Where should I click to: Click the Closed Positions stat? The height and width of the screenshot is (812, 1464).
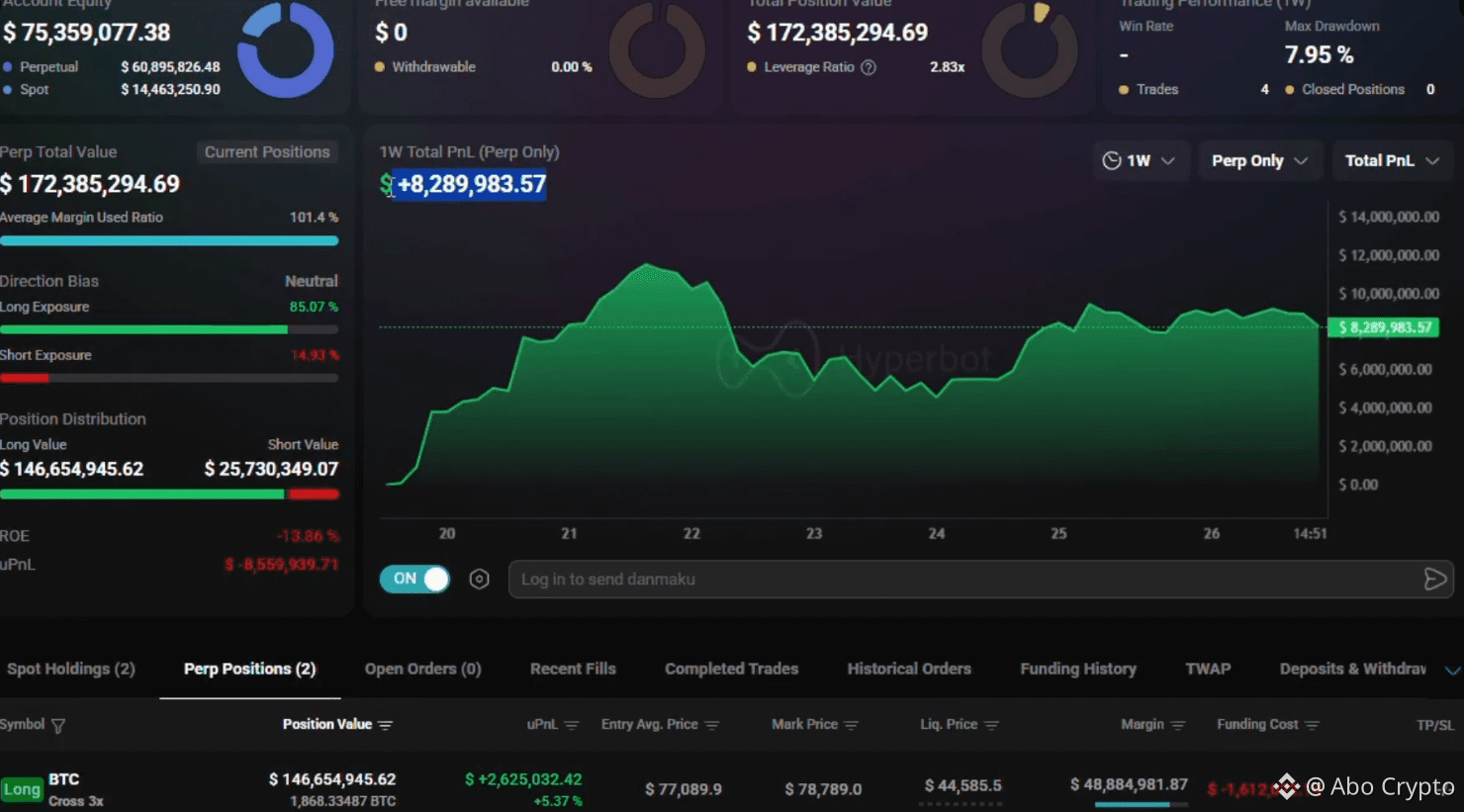pos(1360,89)
